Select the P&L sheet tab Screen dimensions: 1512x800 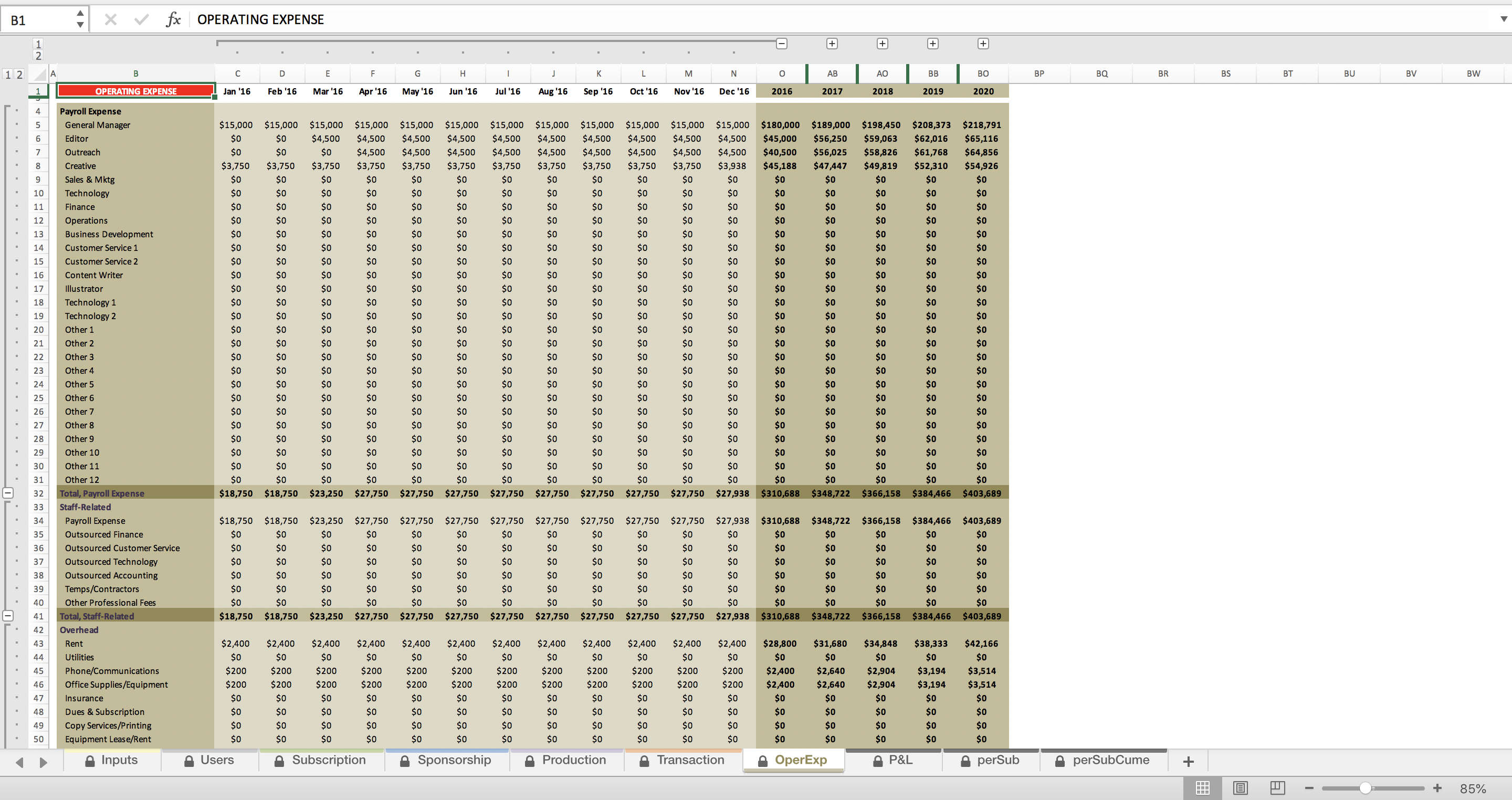[892, 760]
